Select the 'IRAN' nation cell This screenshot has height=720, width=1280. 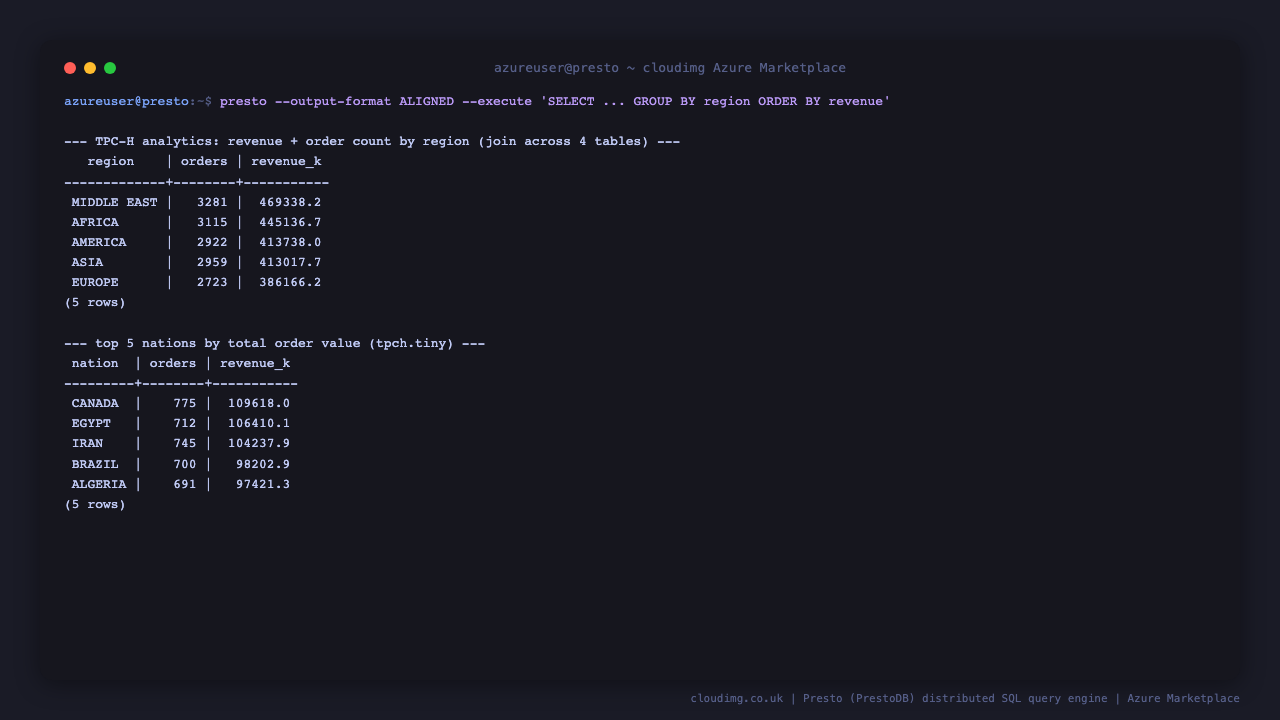click(87, 443)
